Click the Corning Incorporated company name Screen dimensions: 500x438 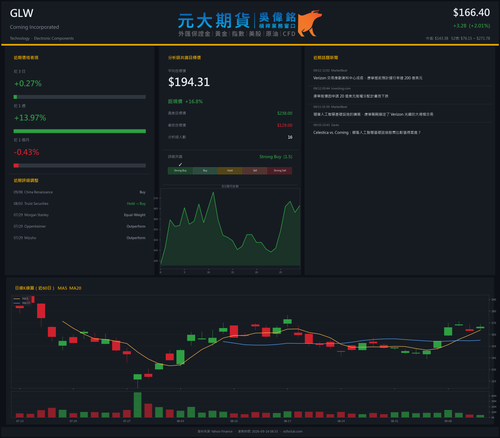pyautogui.click(x=34, y=27)
